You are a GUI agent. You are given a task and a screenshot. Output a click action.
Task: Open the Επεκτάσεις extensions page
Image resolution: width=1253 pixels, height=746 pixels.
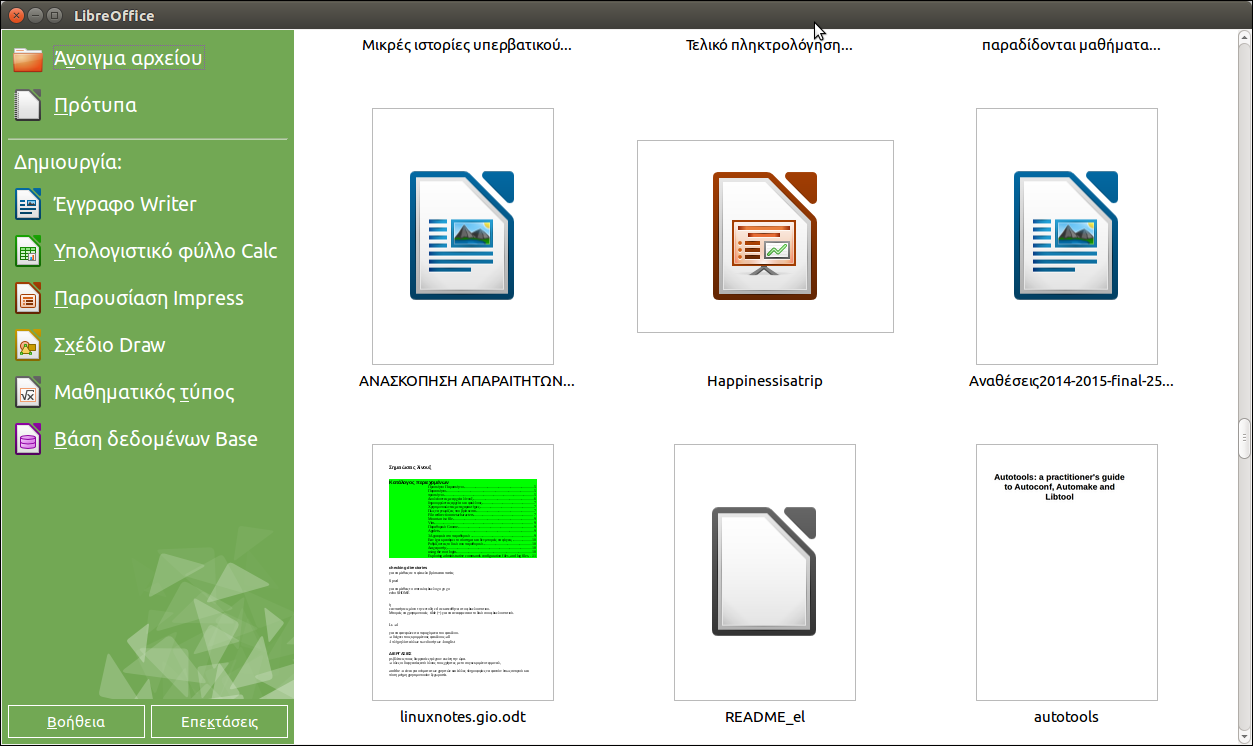click(219, 720)
